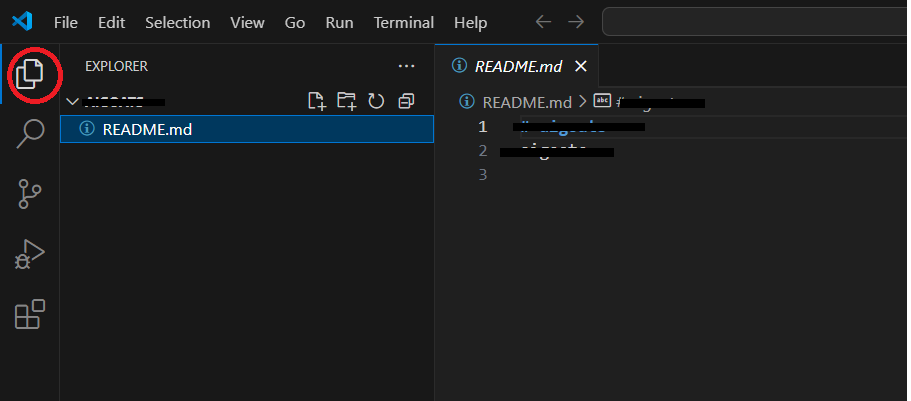Switch to the README.md editor tab
911x401 pixels.
517,67
